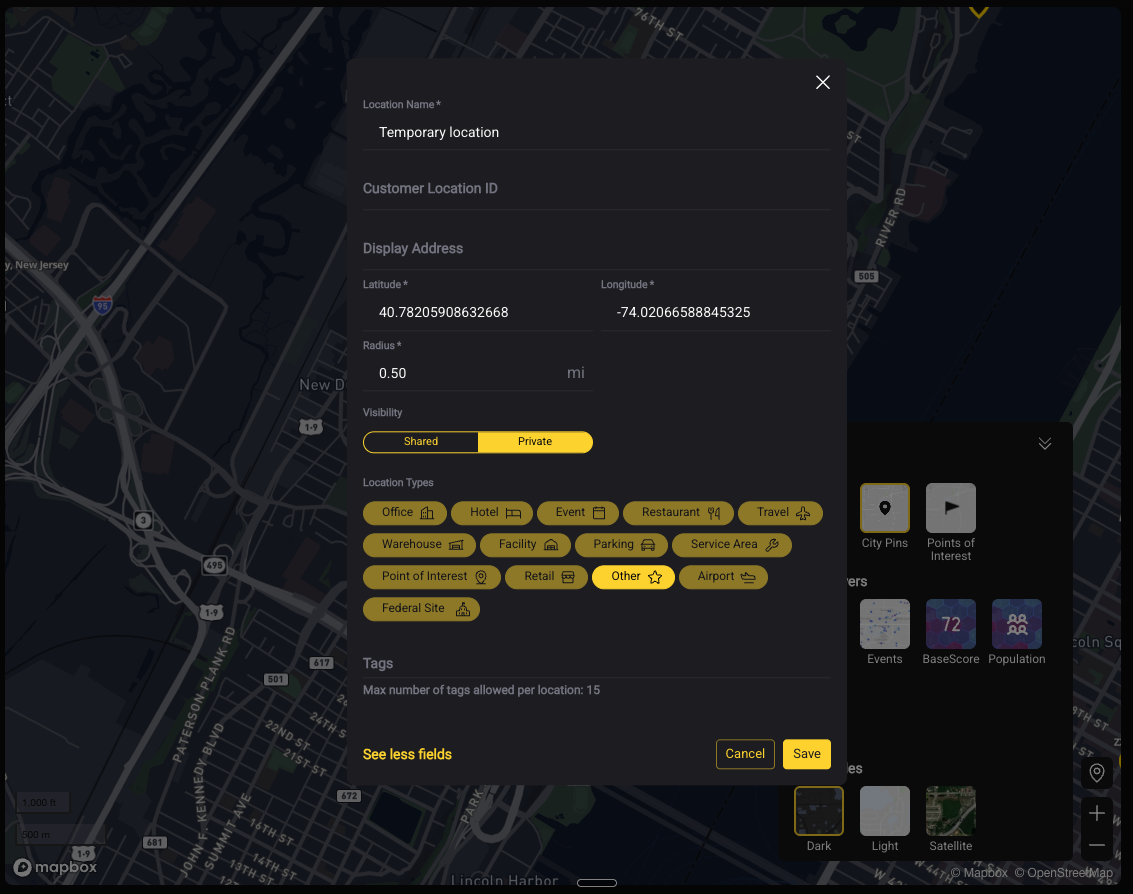The image size is (1133, 894).
Task: Set visibility to Shared
Action: click(421, 442)
